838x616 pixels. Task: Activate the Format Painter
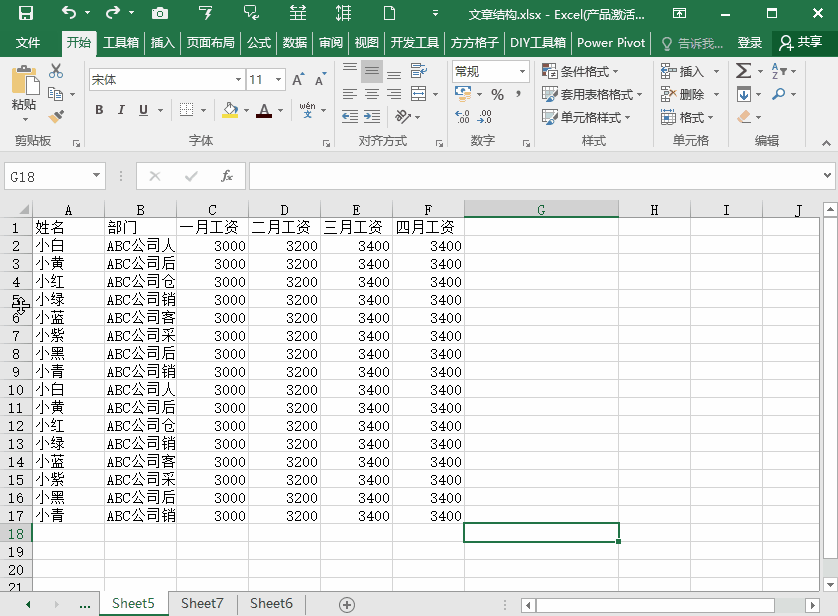click(55, 115)
